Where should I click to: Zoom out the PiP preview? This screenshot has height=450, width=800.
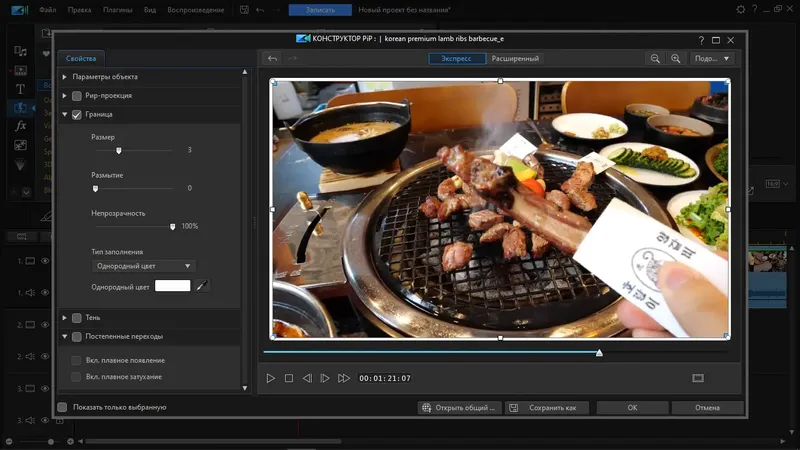(x=655, y=59)
